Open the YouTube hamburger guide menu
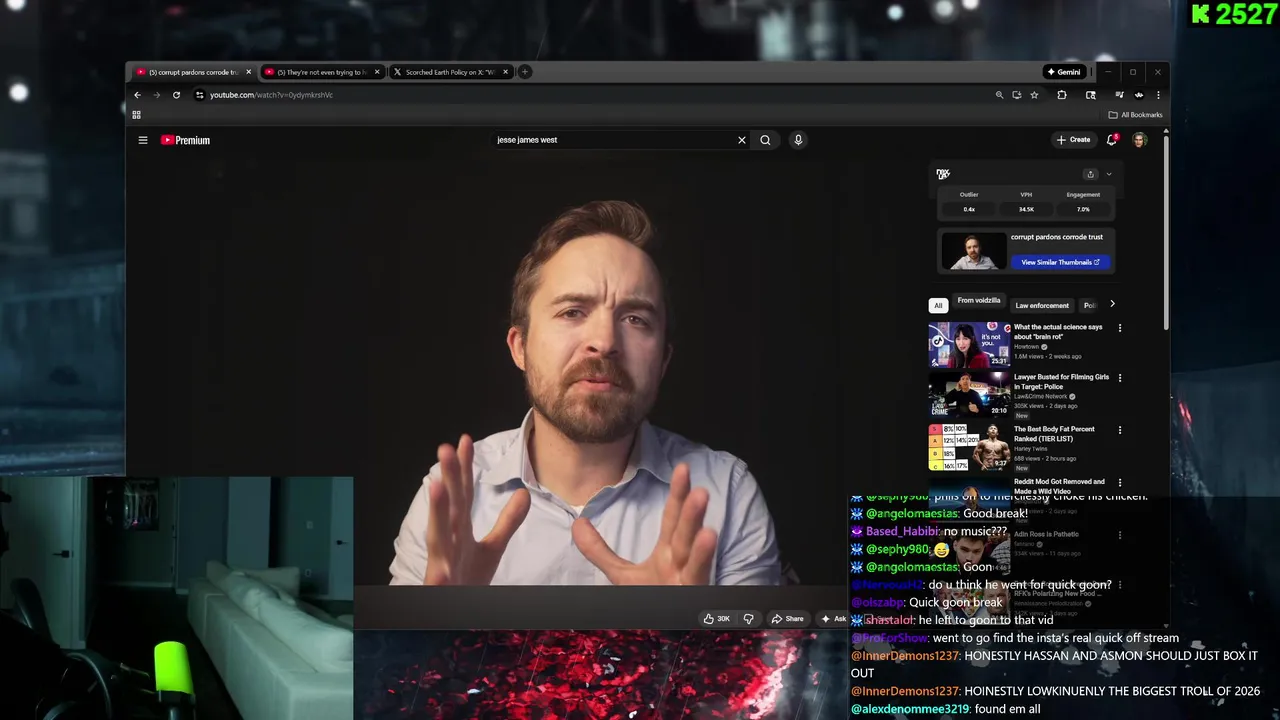 click(x=143, y=140)
